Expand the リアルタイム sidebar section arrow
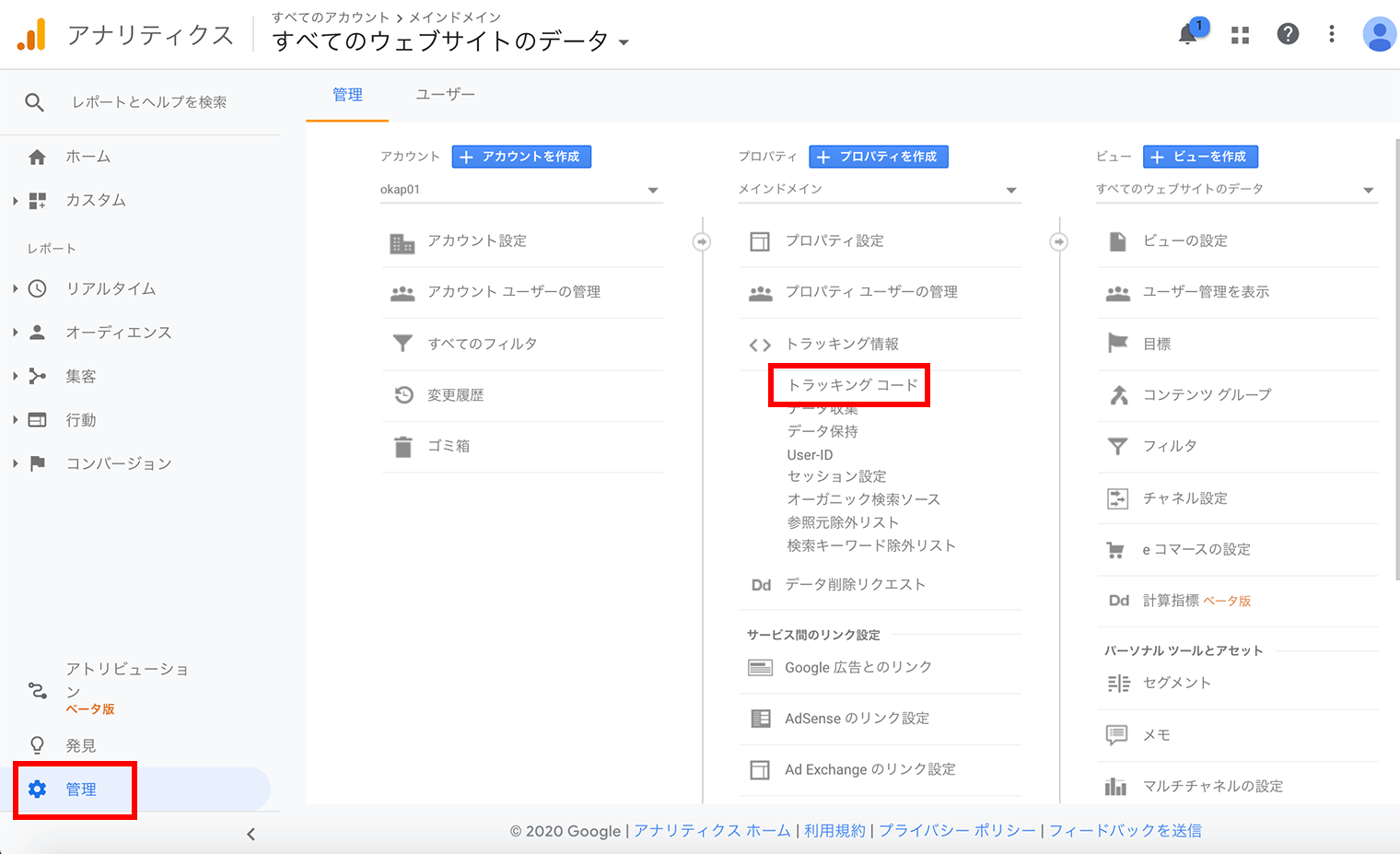Viewport: 1400px width, 854px height. tap(15, 288)
